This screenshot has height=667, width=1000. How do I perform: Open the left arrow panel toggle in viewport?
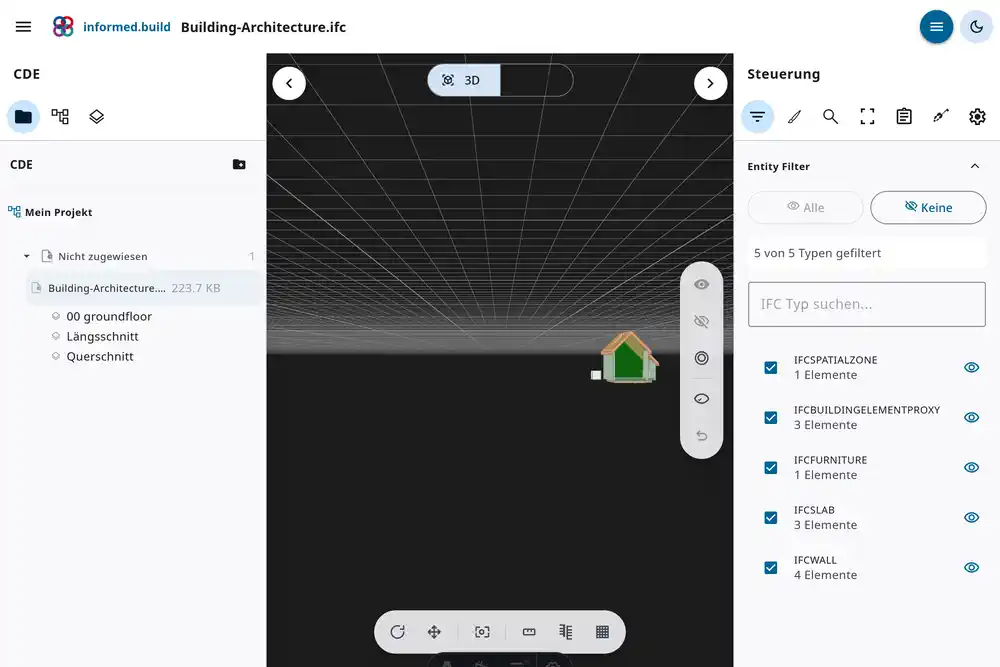(x=289, y=83)
